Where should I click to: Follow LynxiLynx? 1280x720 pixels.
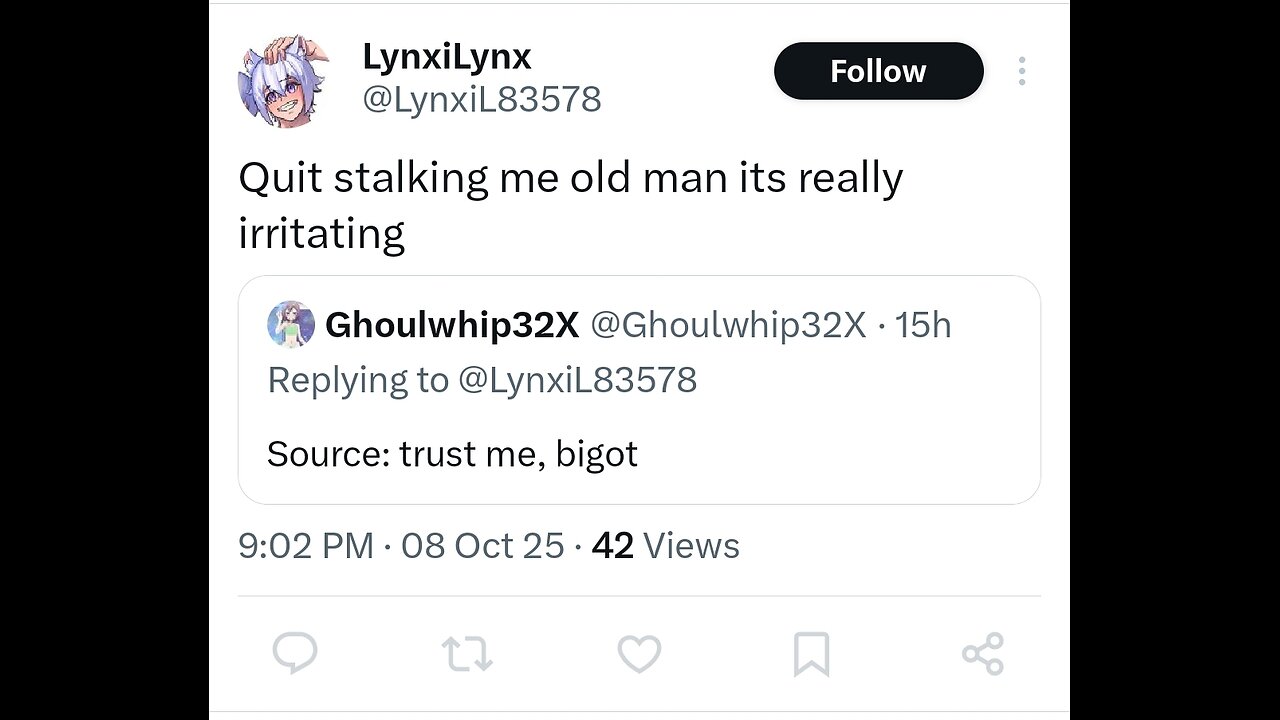(878, 71)
